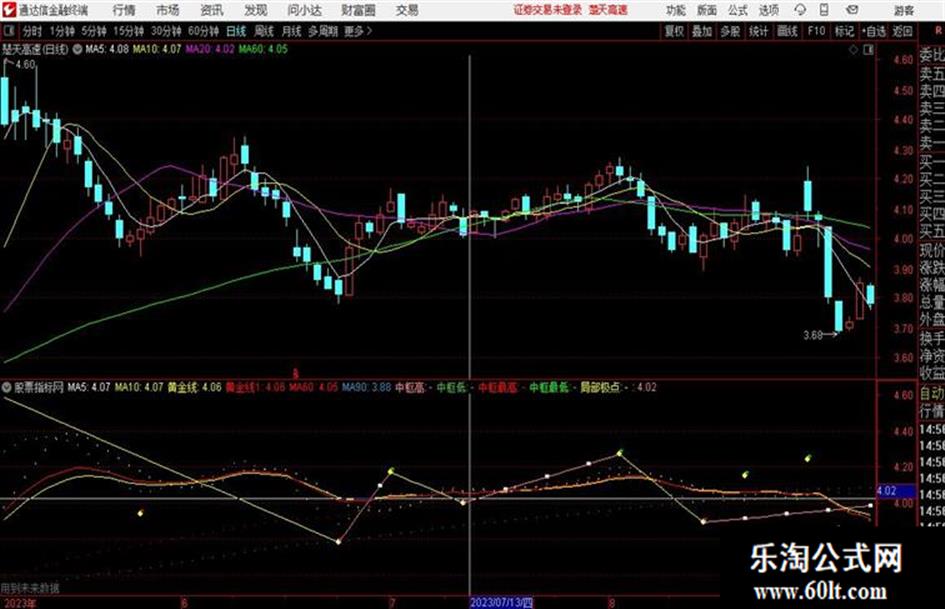Image resolution: width=945 pixels, height=609 pixels.
Task: Switch to 5分钟 period tab
Action: click(x=93, y=31)
